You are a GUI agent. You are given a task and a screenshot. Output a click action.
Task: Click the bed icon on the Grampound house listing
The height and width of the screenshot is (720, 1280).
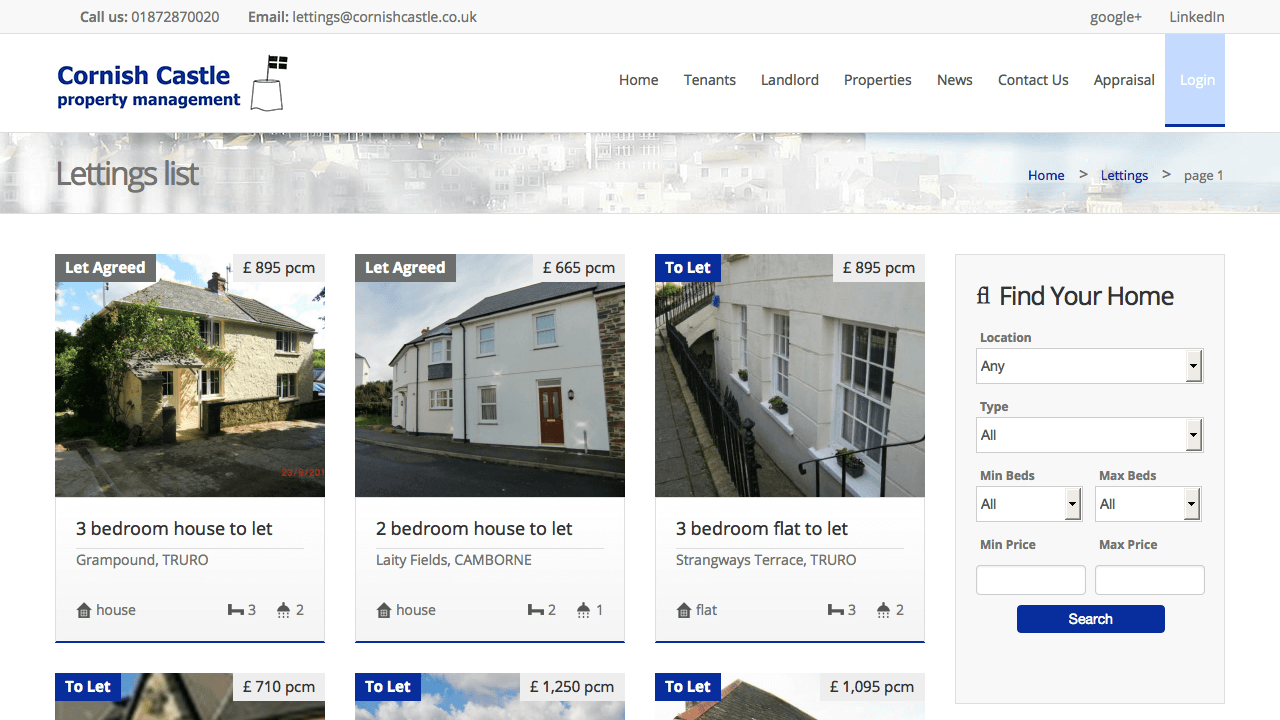pyautogui.click(x=238, y=609)
